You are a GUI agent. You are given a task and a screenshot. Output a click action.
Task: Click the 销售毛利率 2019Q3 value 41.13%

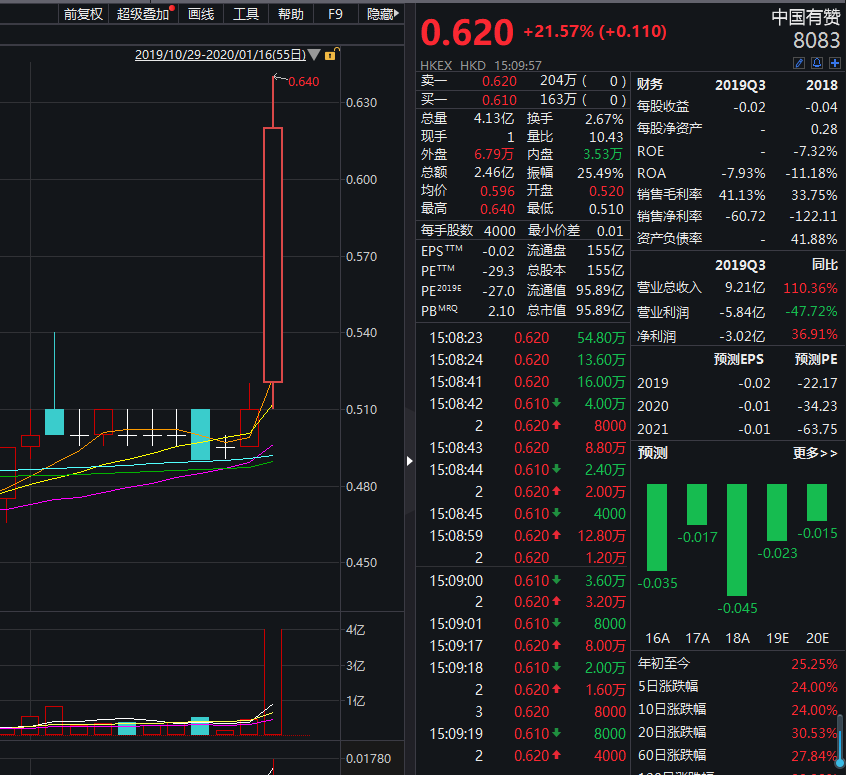tap(741, 195)
